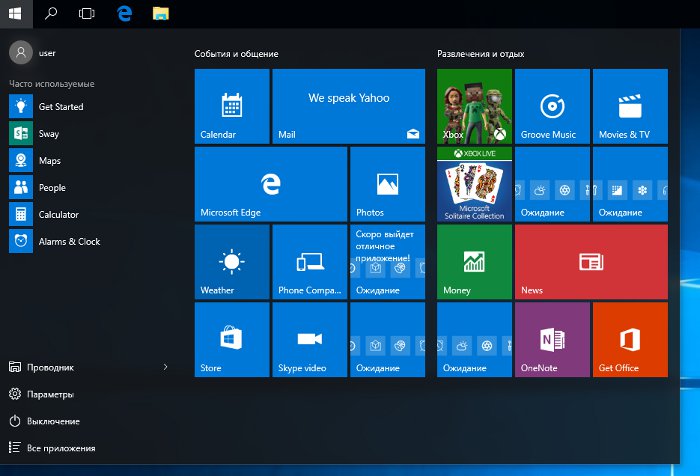Click the Windows Start button
700x476 pixels.
[16, 13]
